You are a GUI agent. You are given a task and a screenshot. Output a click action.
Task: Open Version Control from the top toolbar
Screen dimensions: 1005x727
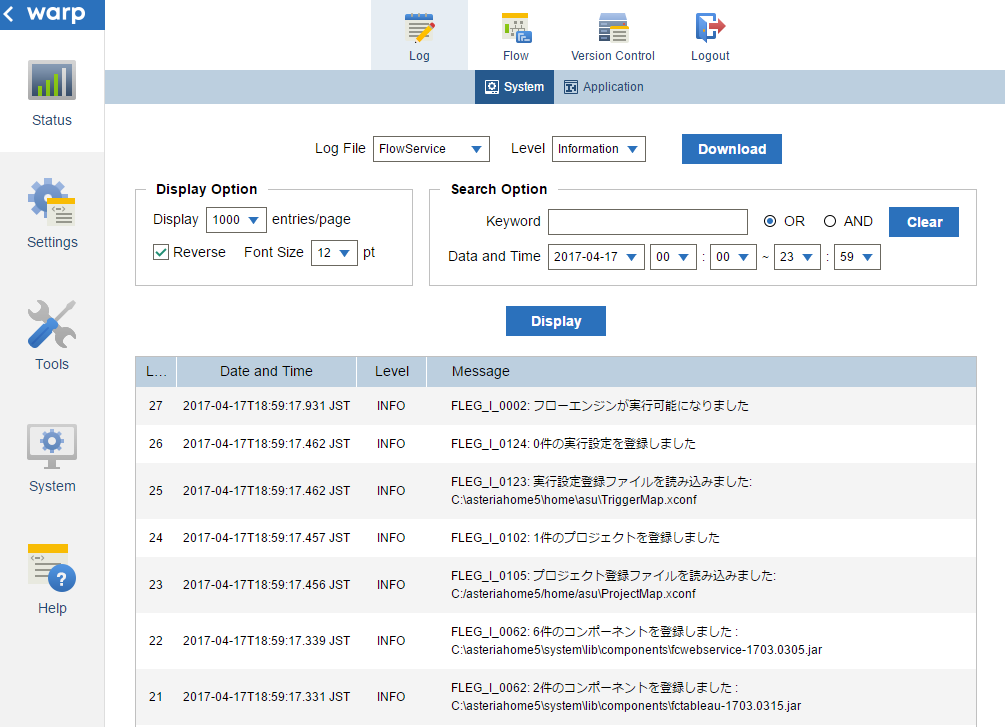click(x=612, y=35)
